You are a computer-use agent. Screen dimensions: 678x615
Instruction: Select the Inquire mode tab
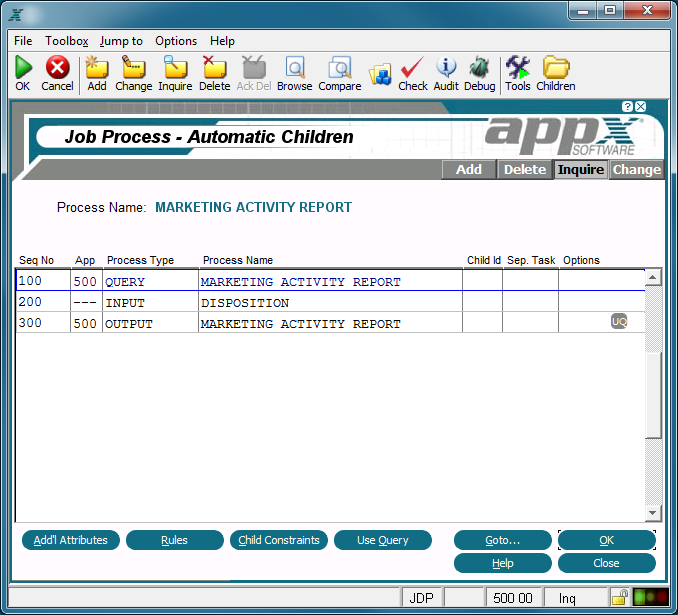coord(581,170)
